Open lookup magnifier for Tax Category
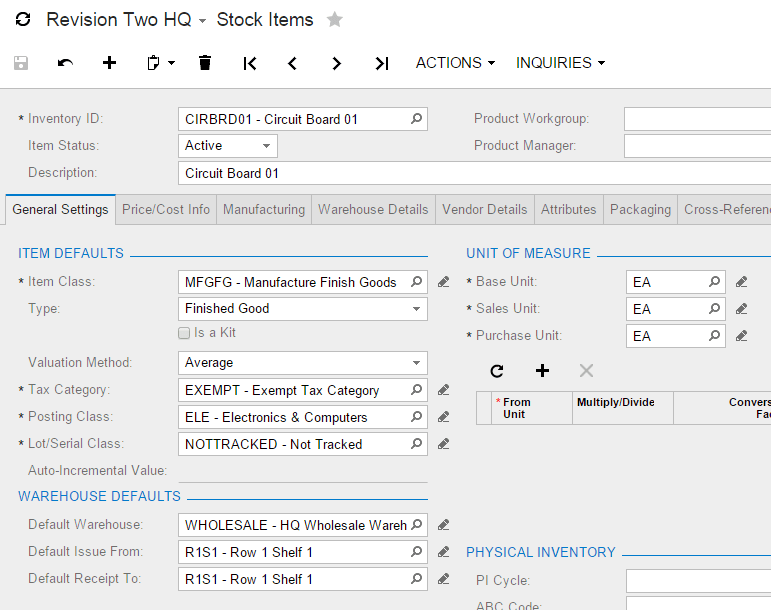Image resolution: width=771 pixels, height=610 pixels. (x=416, y=390)
